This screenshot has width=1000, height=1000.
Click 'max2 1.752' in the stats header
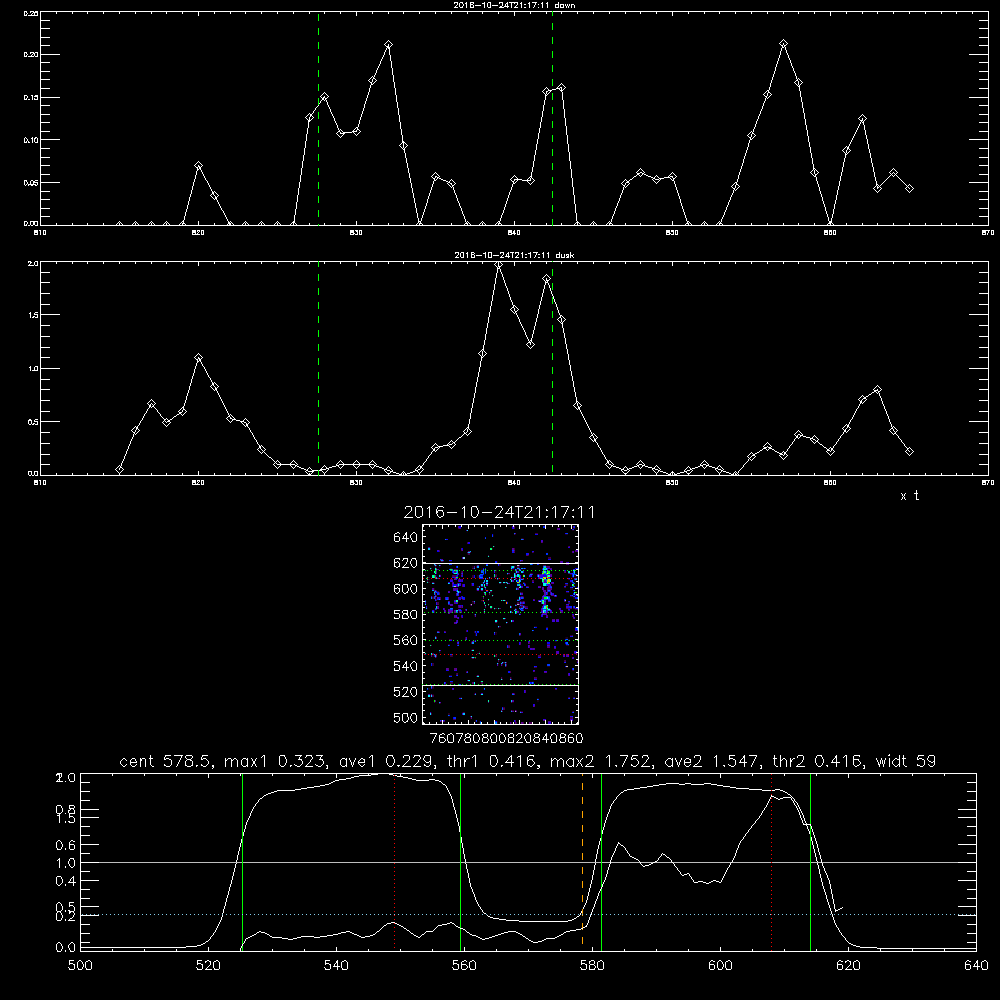coord(600,761)
